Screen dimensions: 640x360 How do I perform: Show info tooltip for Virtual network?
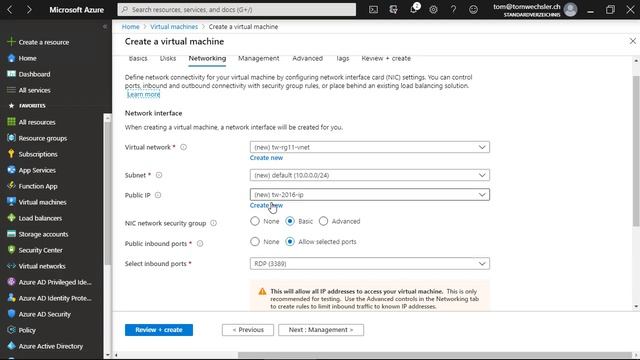pyautogui.click(x=184, y=147)
